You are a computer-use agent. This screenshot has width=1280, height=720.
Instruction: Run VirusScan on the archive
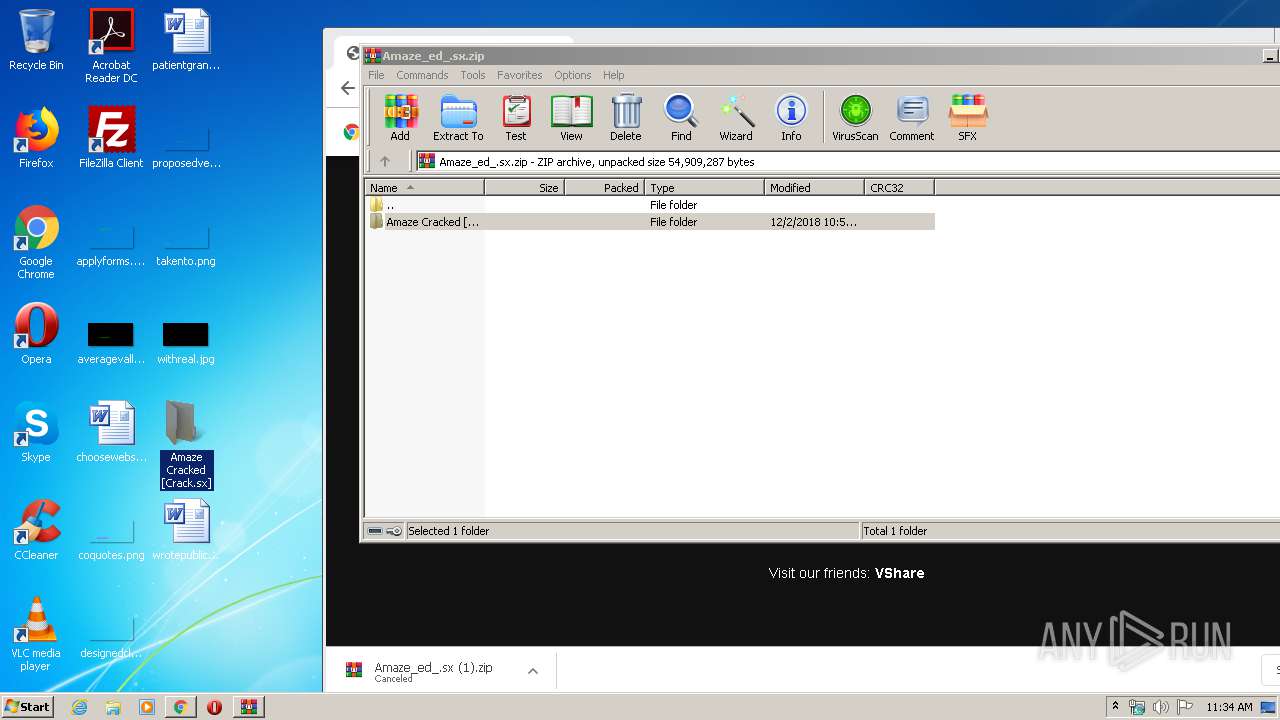[855, 117]
